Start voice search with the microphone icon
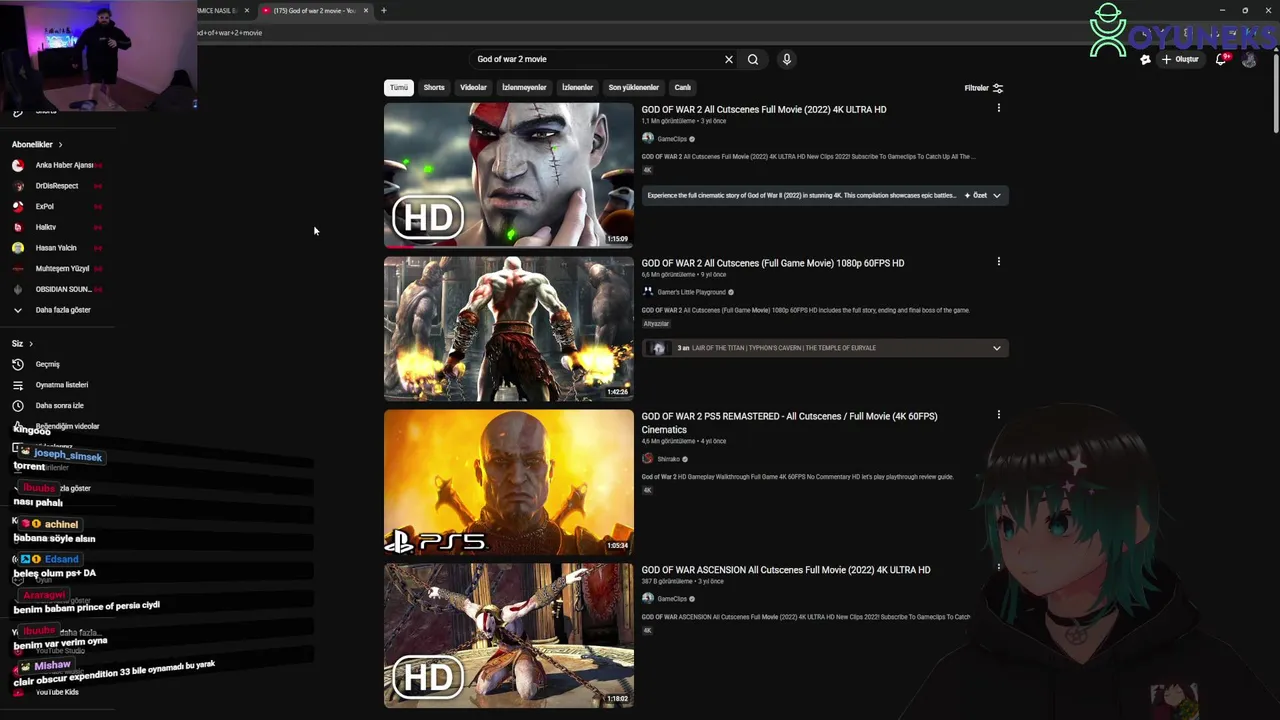Image resolution: width=1280 pixels, height=720 pixels. (787, 59)
